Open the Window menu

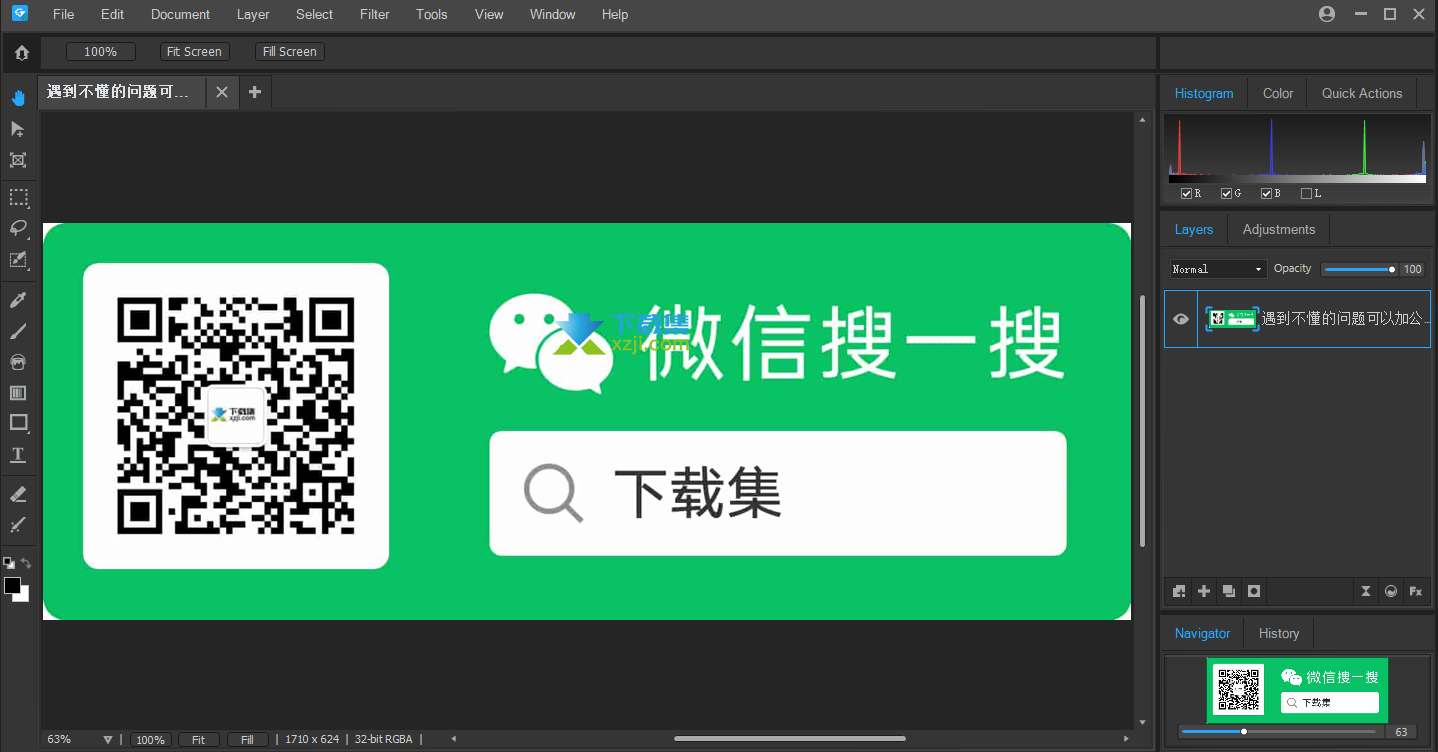[552, 14]
